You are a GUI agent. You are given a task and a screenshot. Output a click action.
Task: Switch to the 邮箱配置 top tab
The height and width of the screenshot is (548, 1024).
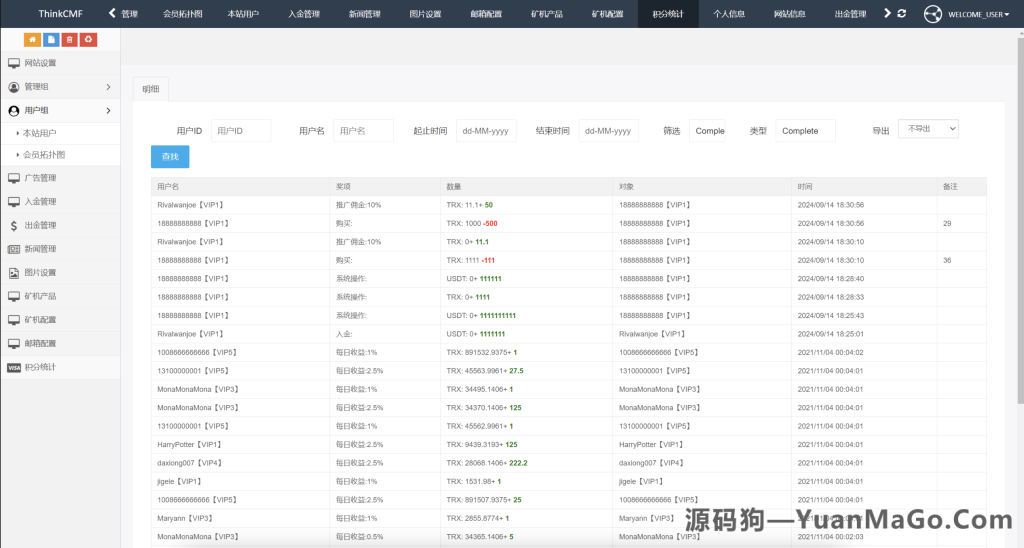486,14
